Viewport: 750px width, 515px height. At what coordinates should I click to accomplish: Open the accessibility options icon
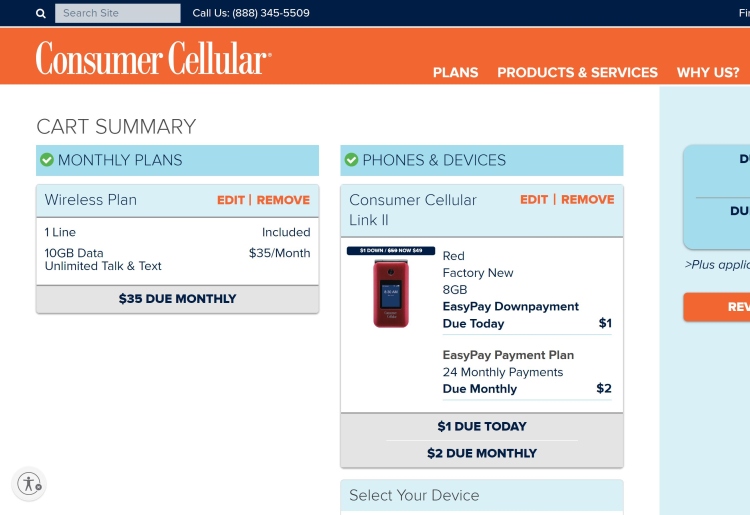(30, 484)
